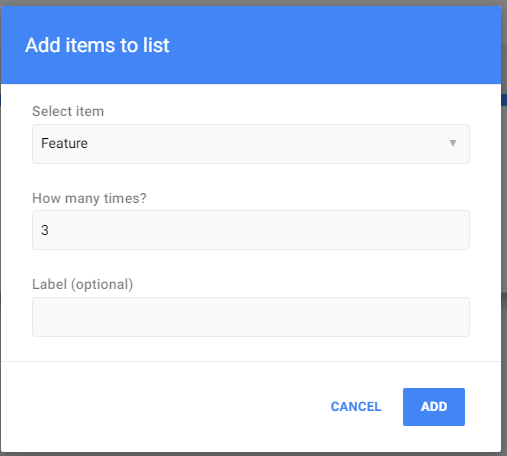The image size is (507, 456).
Task: Click the 'Label (optional)' caption
Action: pos(82,285)
